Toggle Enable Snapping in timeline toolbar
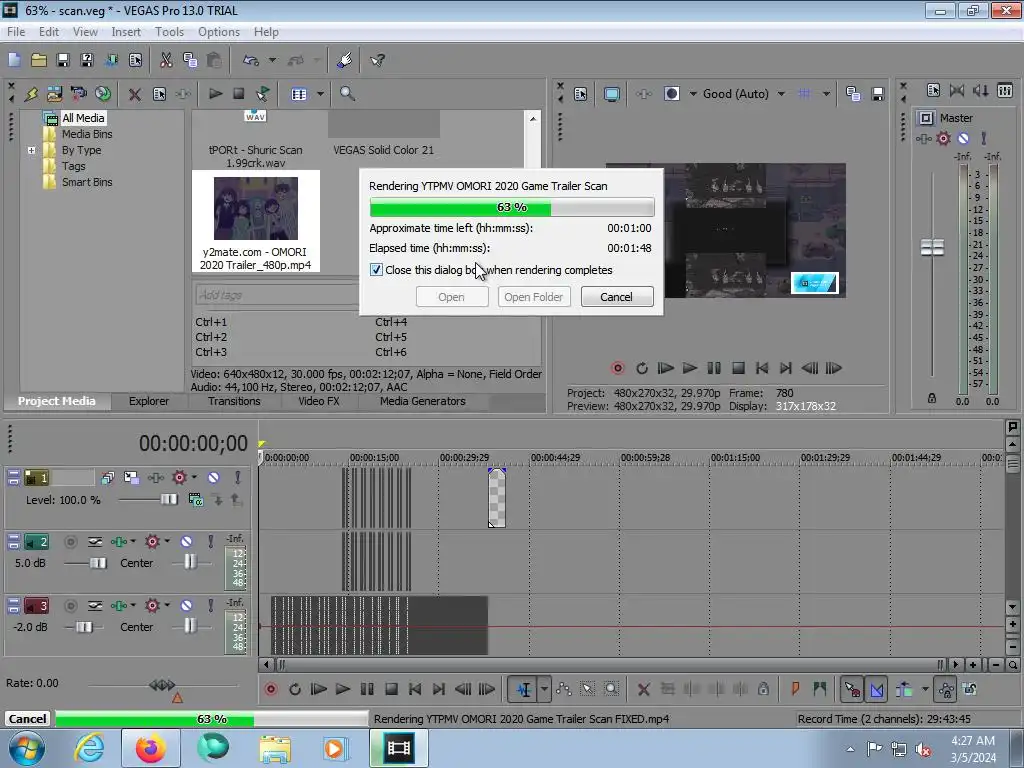Viewport: 1024px width, 768px height. pyautogui.click(x=852, y=689)
